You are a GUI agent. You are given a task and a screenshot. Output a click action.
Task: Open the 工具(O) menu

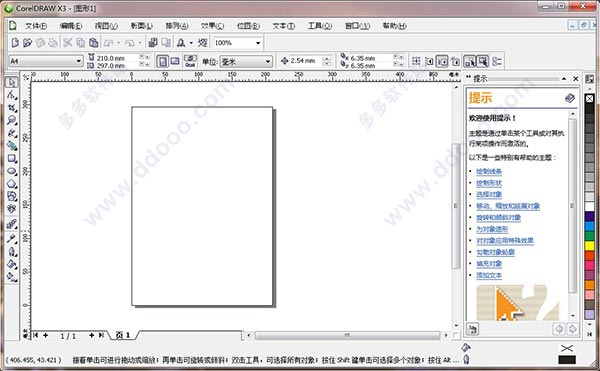pos(320,26)
